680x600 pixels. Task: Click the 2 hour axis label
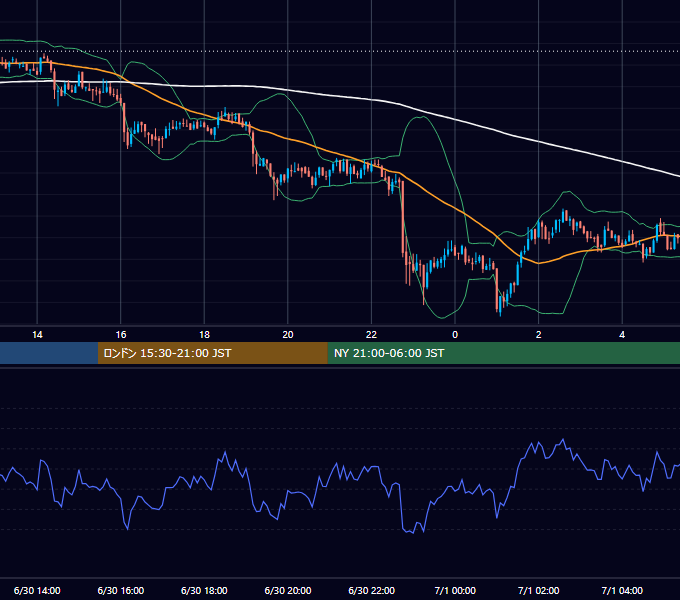point(539,335)
